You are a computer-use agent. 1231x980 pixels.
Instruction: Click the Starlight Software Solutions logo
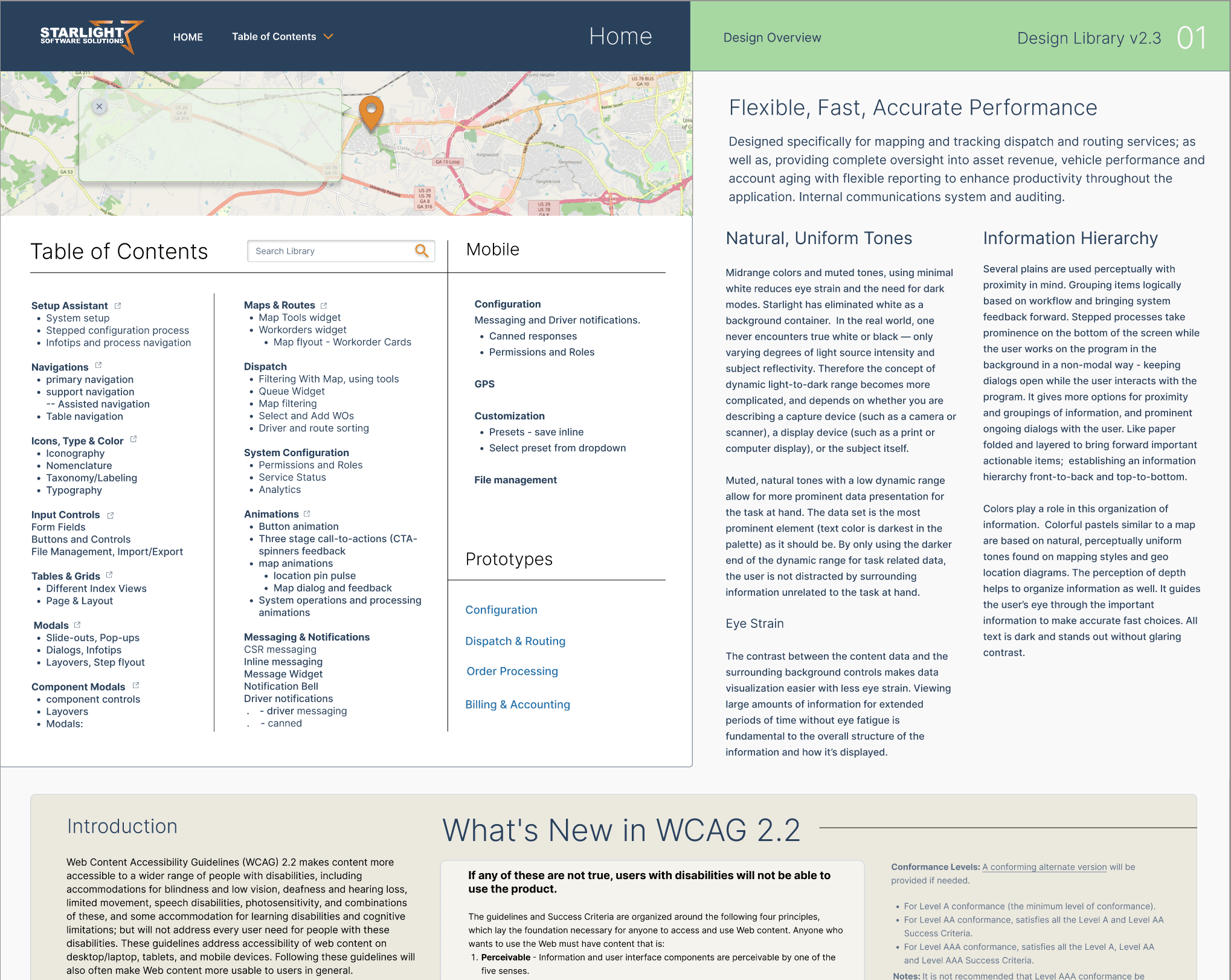coord(91,37)
